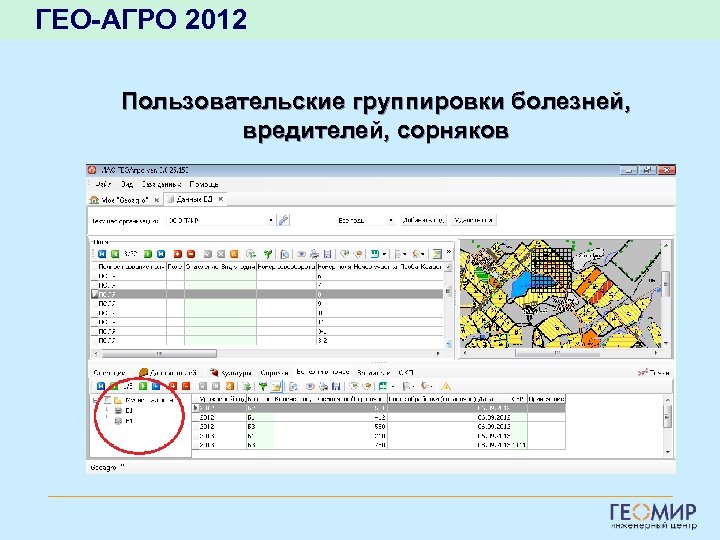Delete record with red minus in upper toolbar
This screenshot has width=720, height=540.
[x=191, y=253]
